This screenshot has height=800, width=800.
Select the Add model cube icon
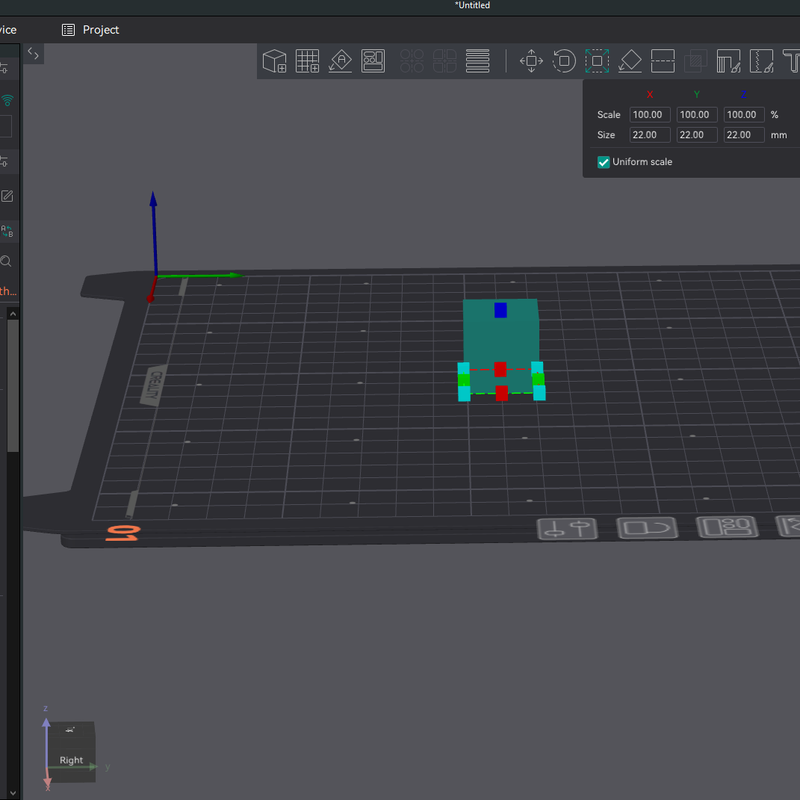[x=274, y=61]
